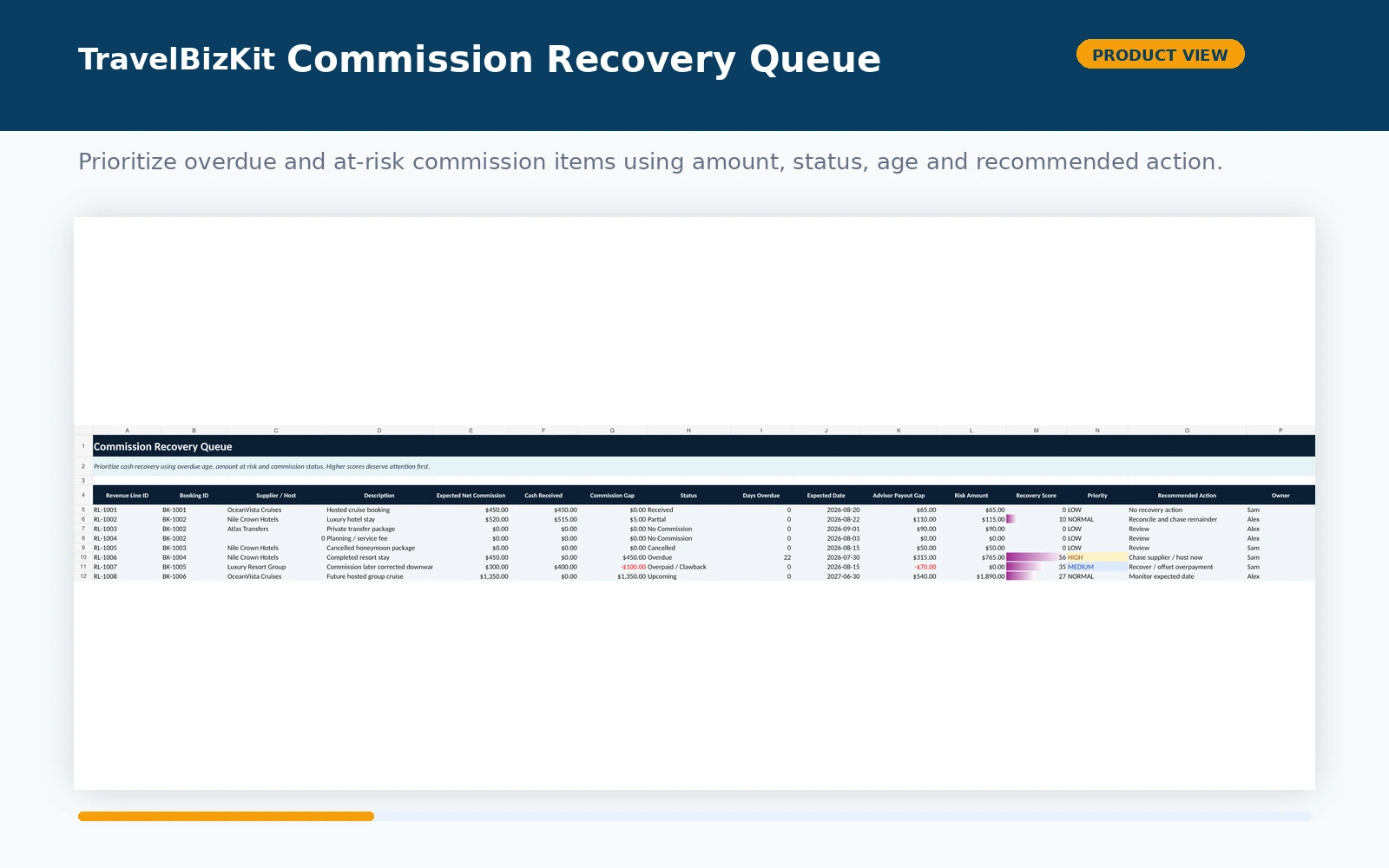Select row 10 number header
Image resolution: width=1389 pixels, height=868 pixels.
click(x=83, y=557)
